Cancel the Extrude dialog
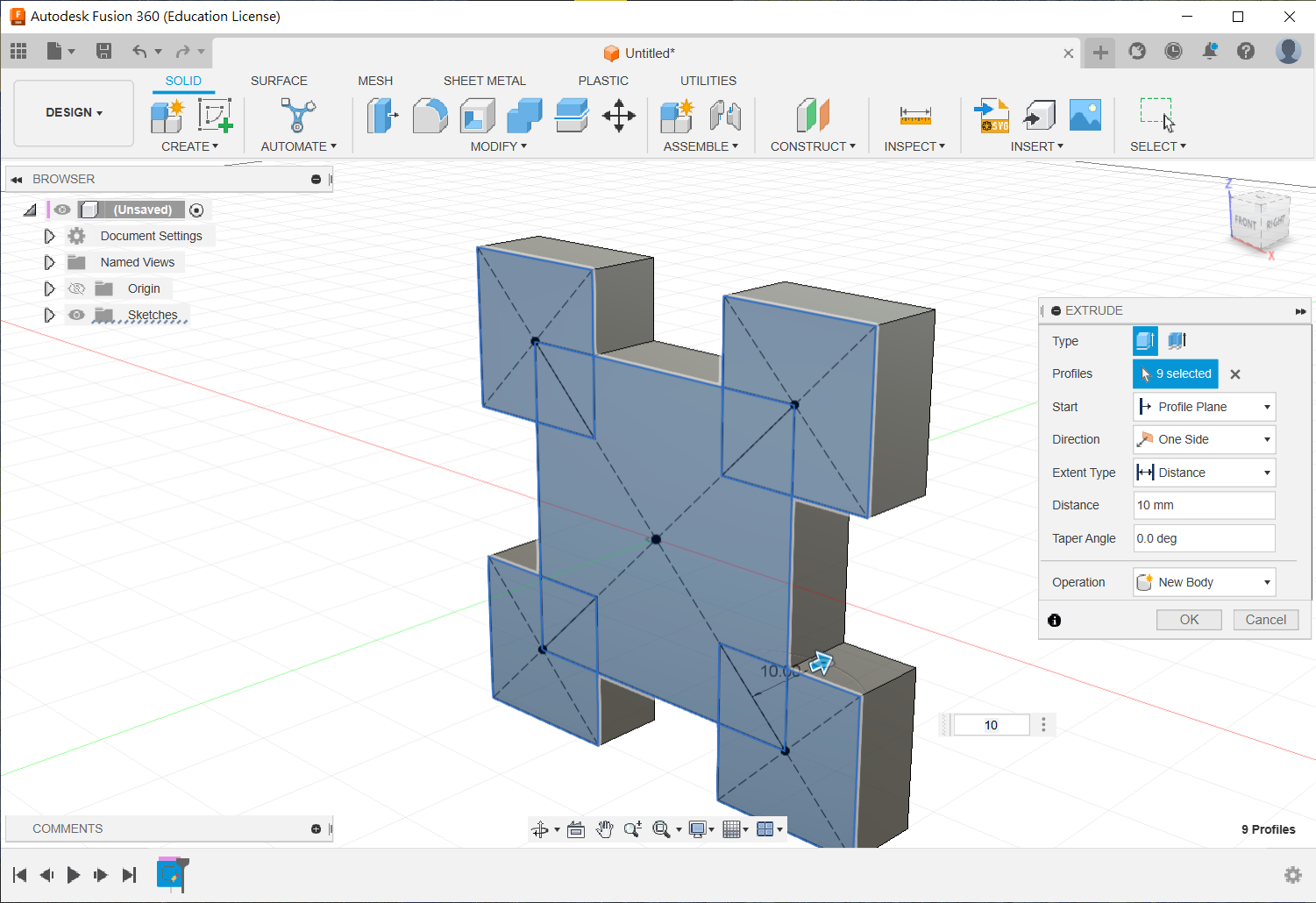Viewport: 1316px width, 903px height. tap(1265, 620)
